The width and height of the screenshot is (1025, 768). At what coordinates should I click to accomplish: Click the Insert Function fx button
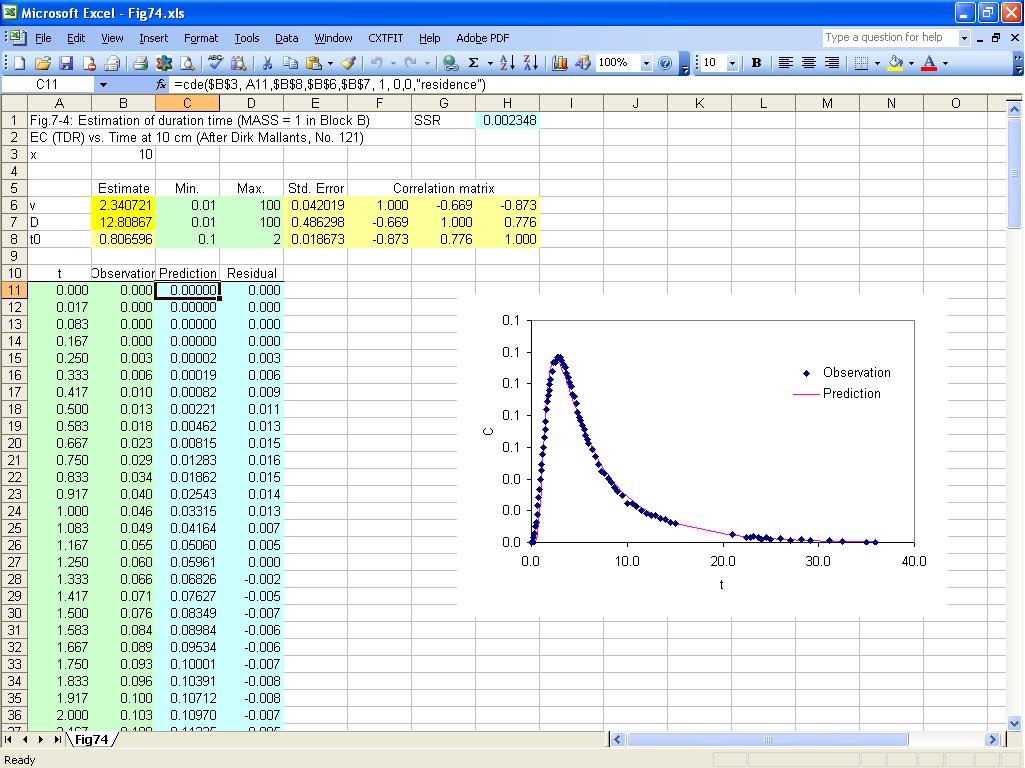click(x=161, y=85)
